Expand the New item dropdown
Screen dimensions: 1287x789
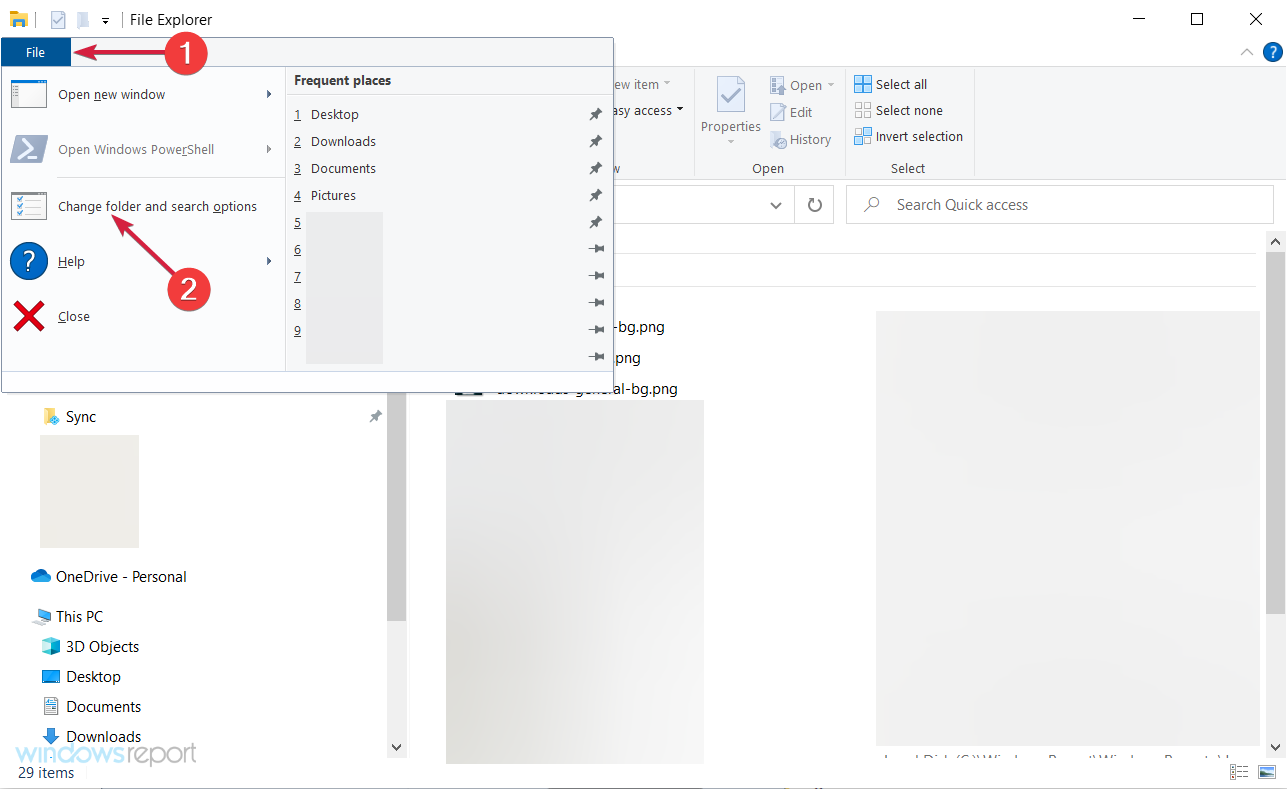[667, 84]
